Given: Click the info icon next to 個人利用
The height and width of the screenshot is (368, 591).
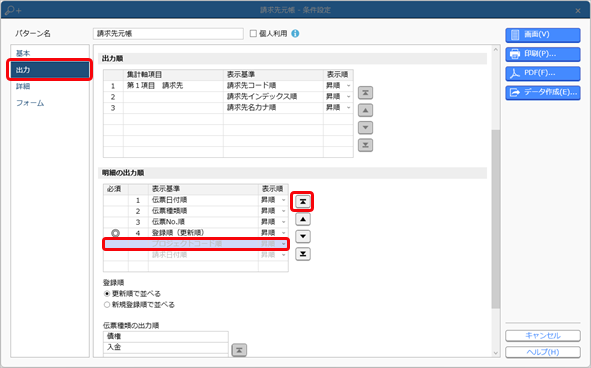Looking at the screenshot, I should pos(296,34).
